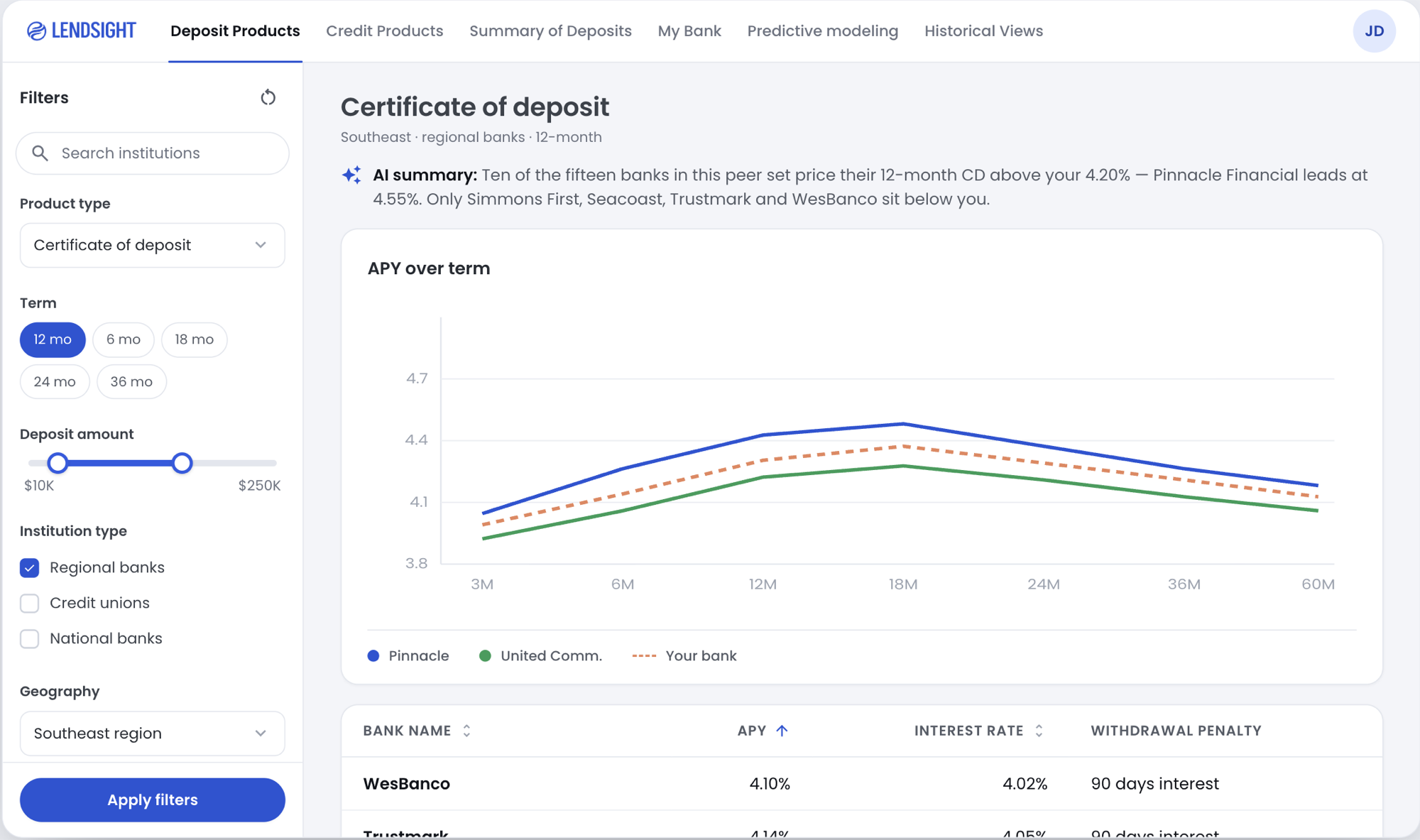Click the upper deposit amount slider handle
Screen dimensions: 1420x840
coord(182,463)
